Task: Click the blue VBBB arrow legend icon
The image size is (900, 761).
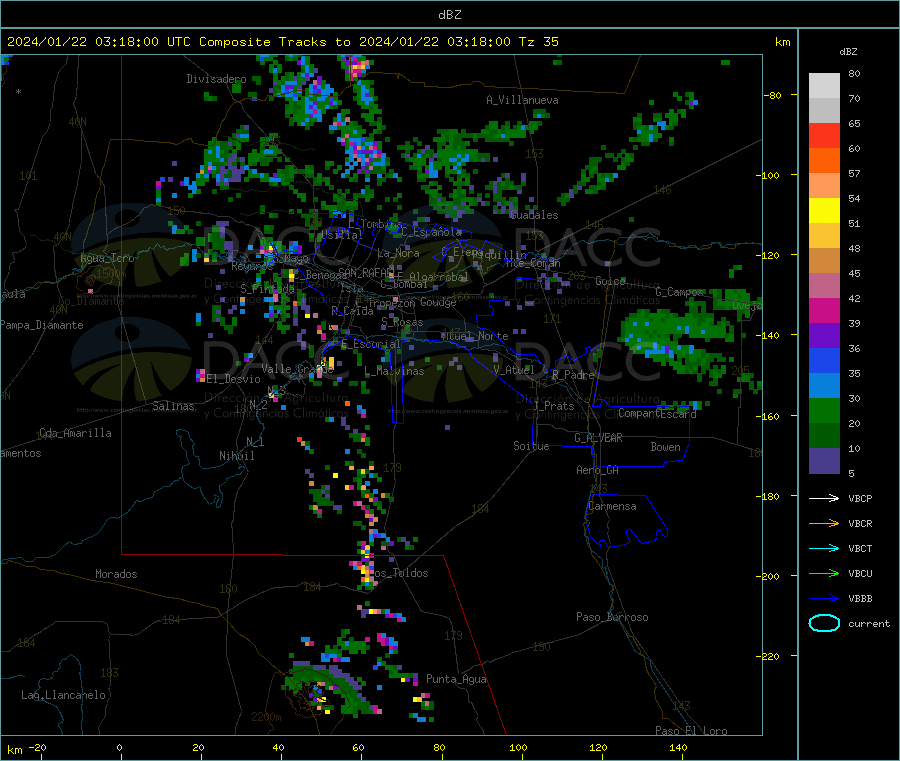Action: click(824, 599)
